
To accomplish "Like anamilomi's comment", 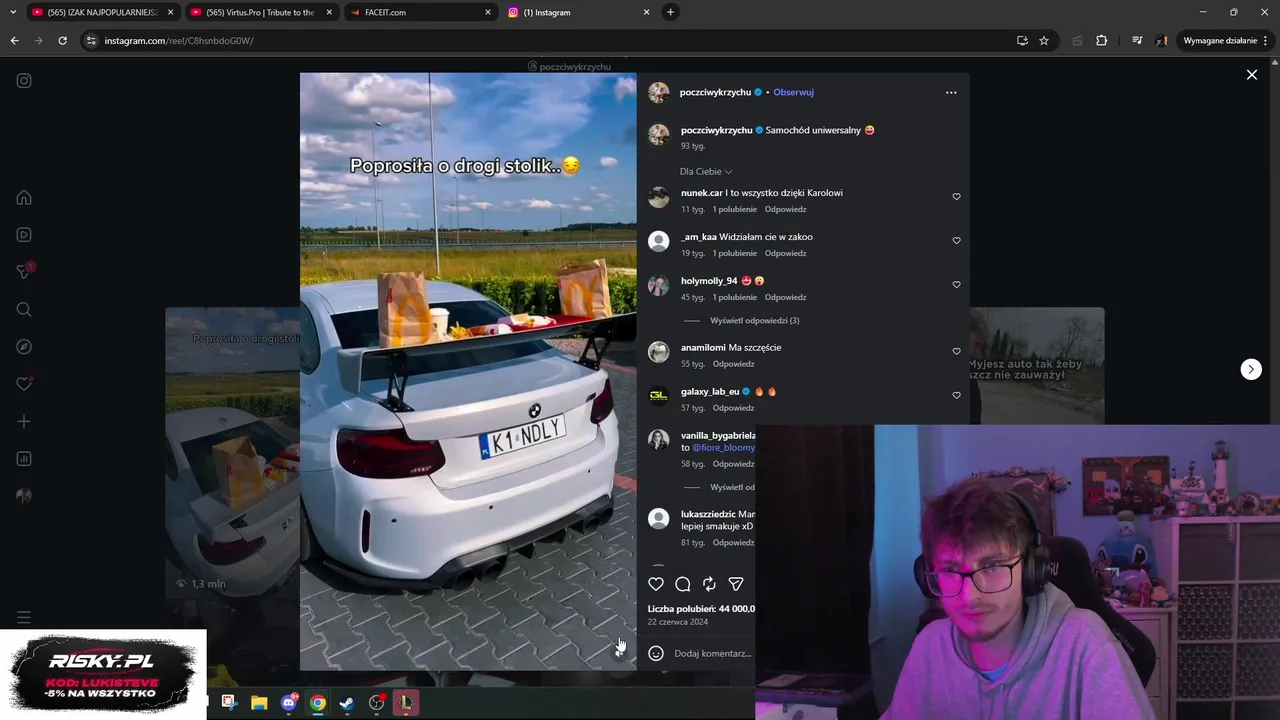I will [x=956, y=351].
